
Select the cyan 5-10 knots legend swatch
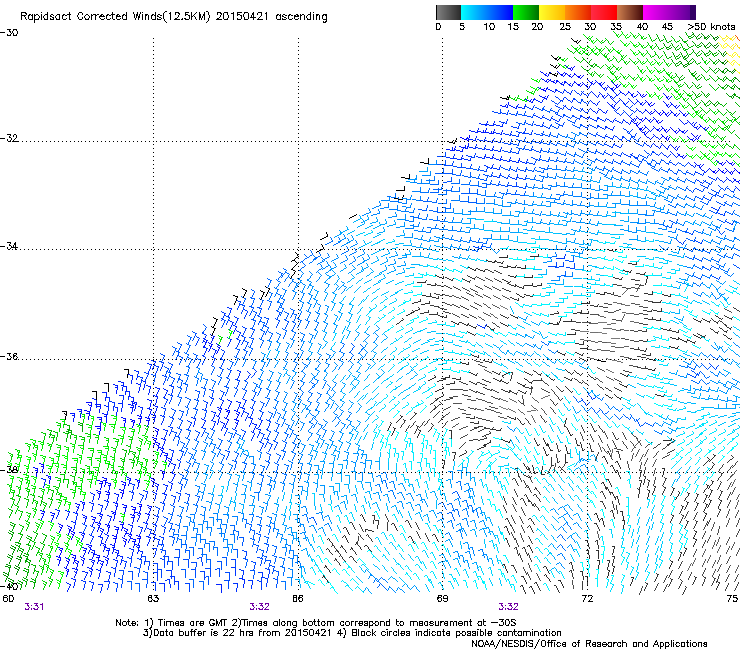(474, 12)
